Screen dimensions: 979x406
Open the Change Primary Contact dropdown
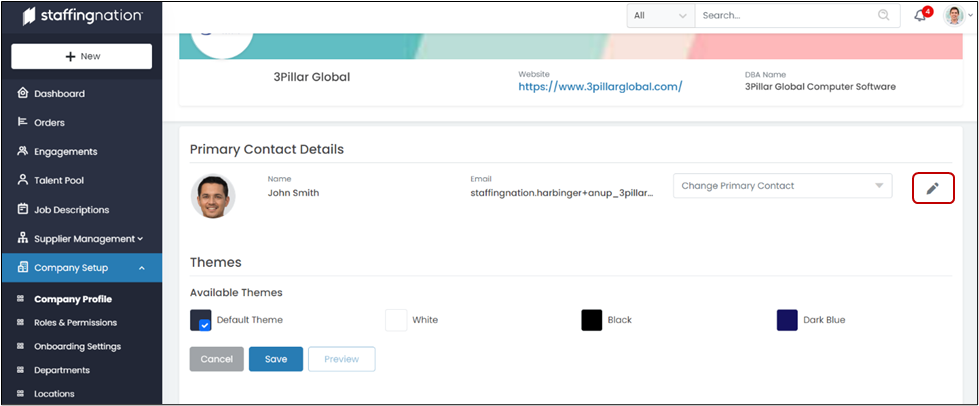(782, 186)
